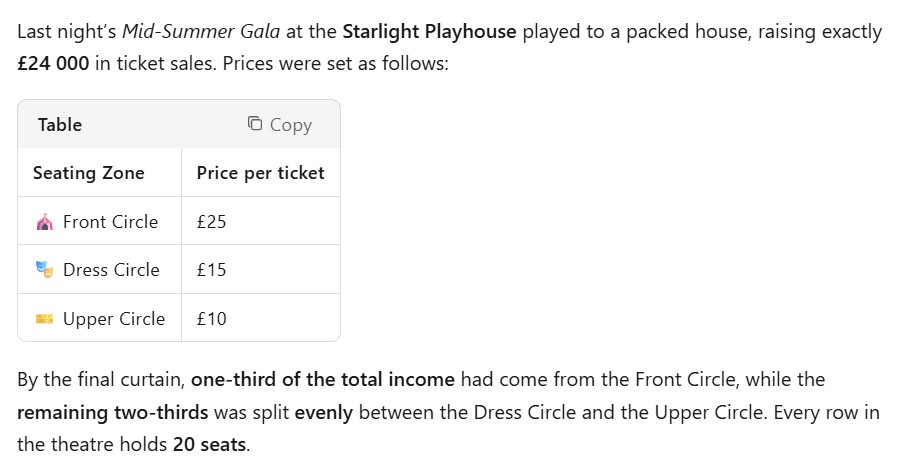Click the £25 price cell

[212, 222]
